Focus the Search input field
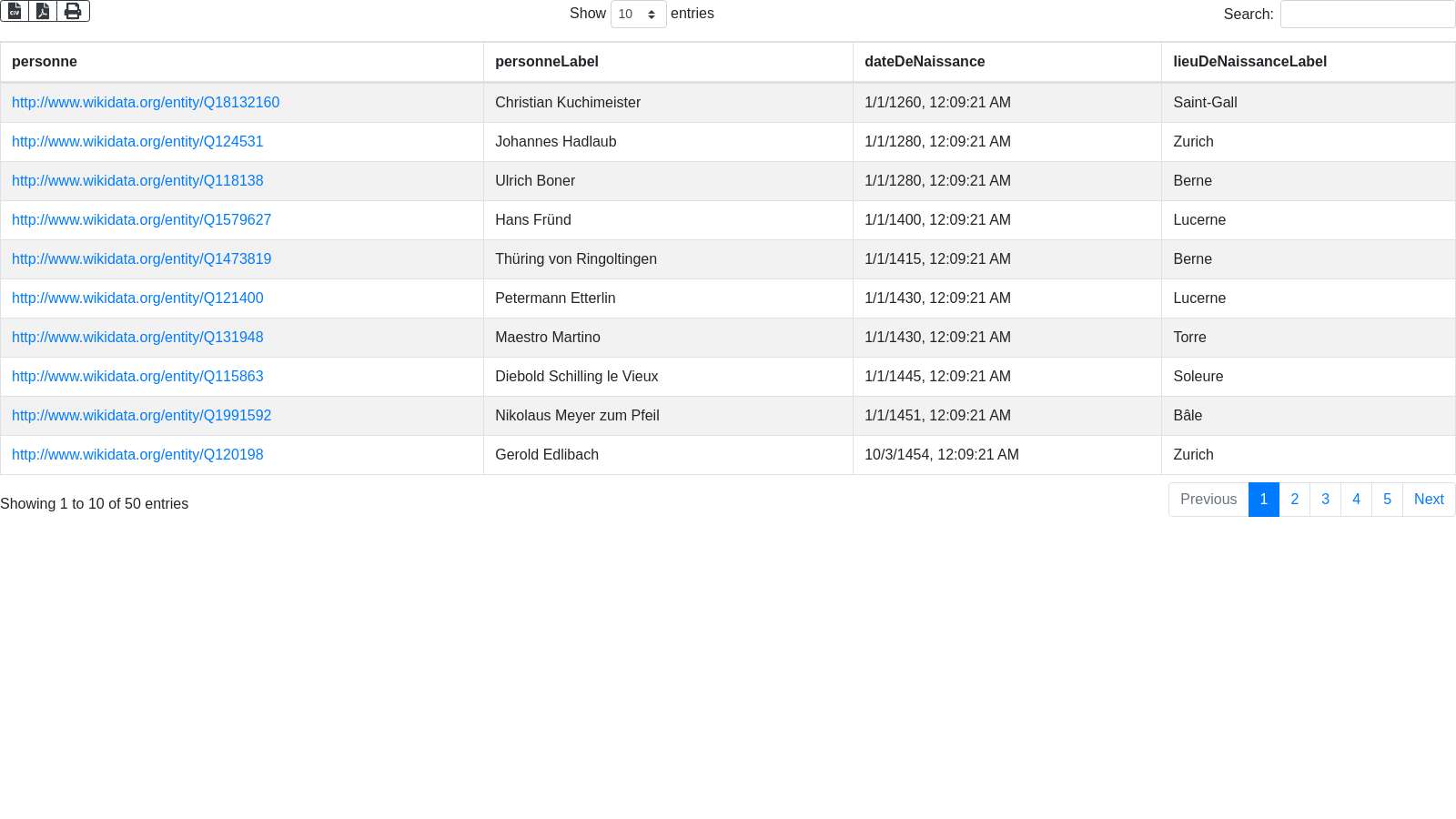 pos(1367,15)
